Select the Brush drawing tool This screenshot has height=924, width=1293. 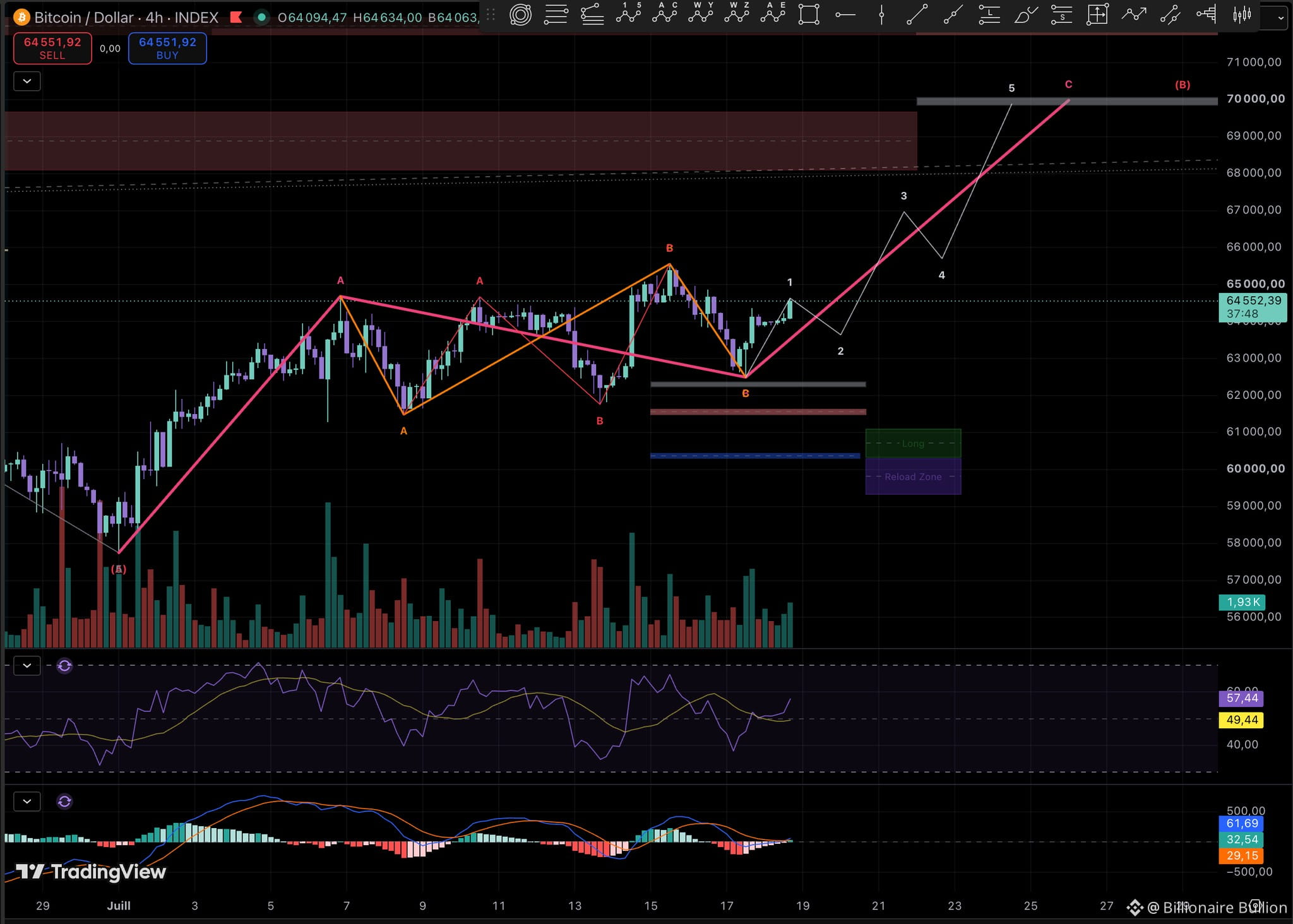pos(1025,14)
